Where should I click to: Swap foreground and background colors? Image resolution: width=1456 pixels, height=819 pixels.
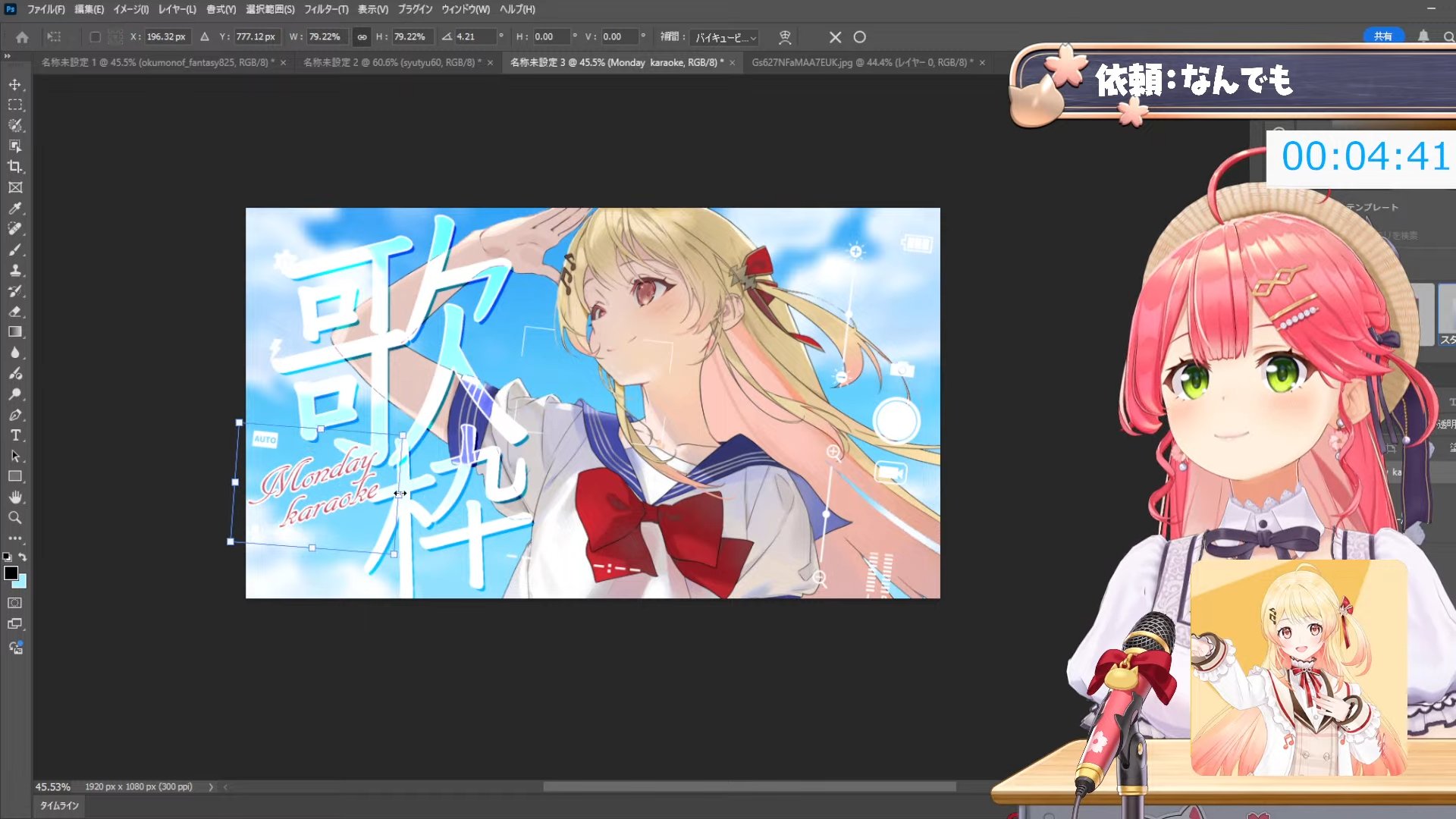(x=23, y=557)
